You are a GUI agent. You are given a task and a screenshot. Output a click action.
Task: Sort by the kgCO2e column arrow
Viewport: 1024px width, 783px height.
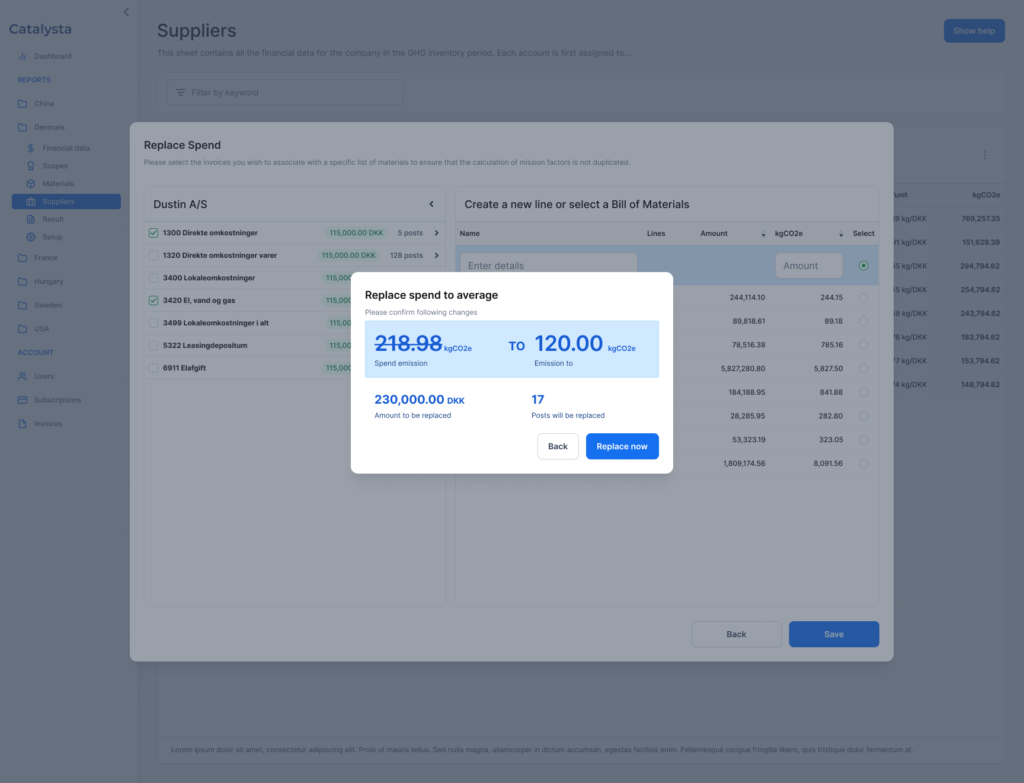pyautogui.click(x=841, y=234)
